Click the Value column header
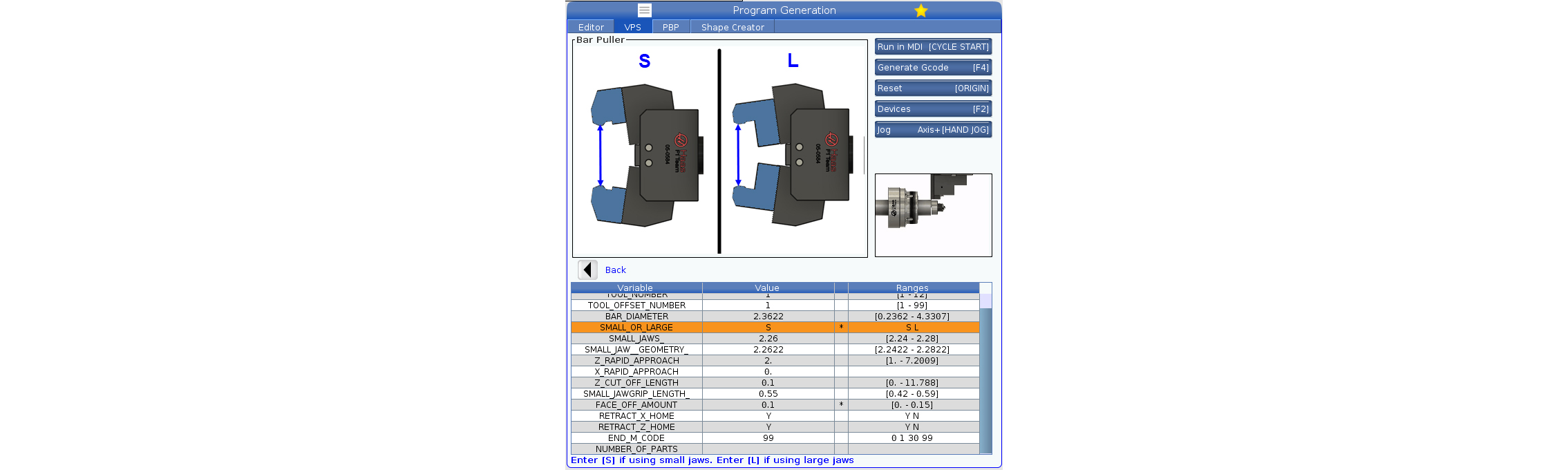The image size is (1568, 470). (x=768, y=288)
